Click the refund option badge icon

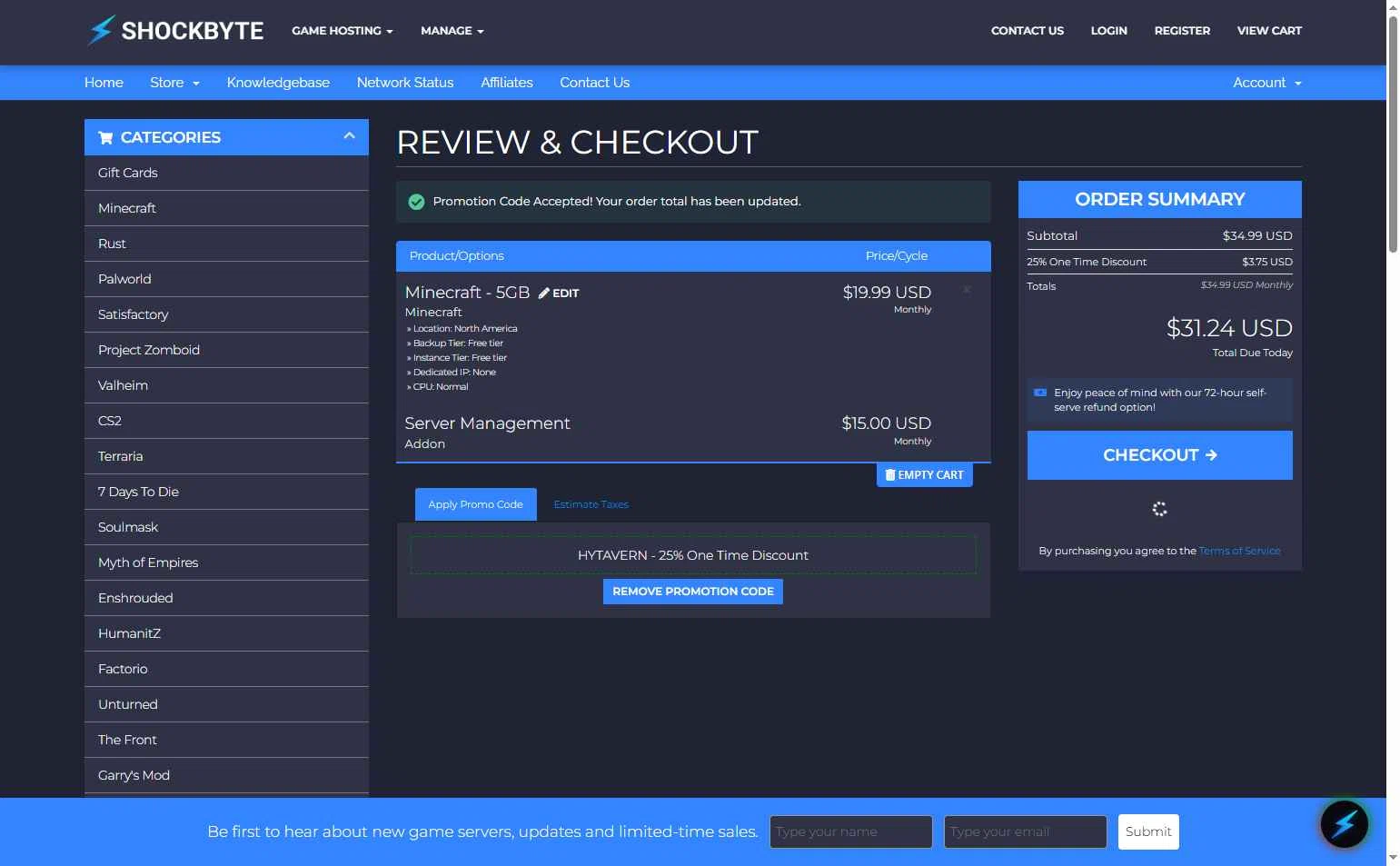pos(1040,393)
